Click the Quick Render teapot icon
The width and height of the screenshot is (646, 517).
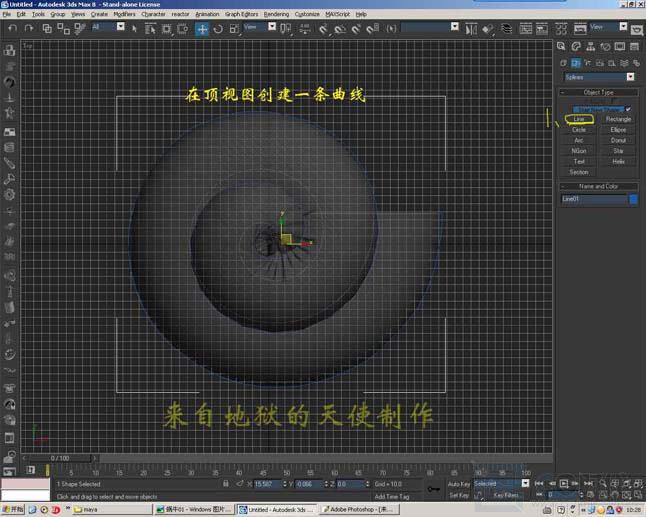[637, 30]
